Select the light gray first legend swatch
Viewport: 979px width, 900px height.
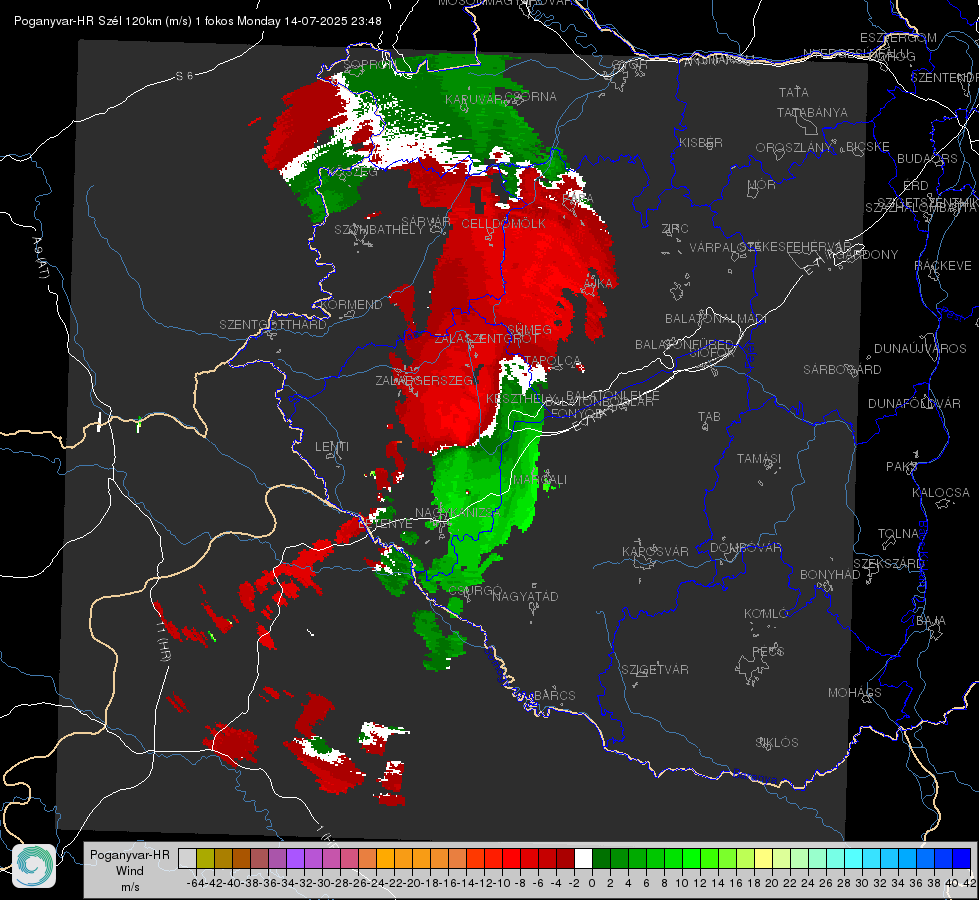coord(187,859)
